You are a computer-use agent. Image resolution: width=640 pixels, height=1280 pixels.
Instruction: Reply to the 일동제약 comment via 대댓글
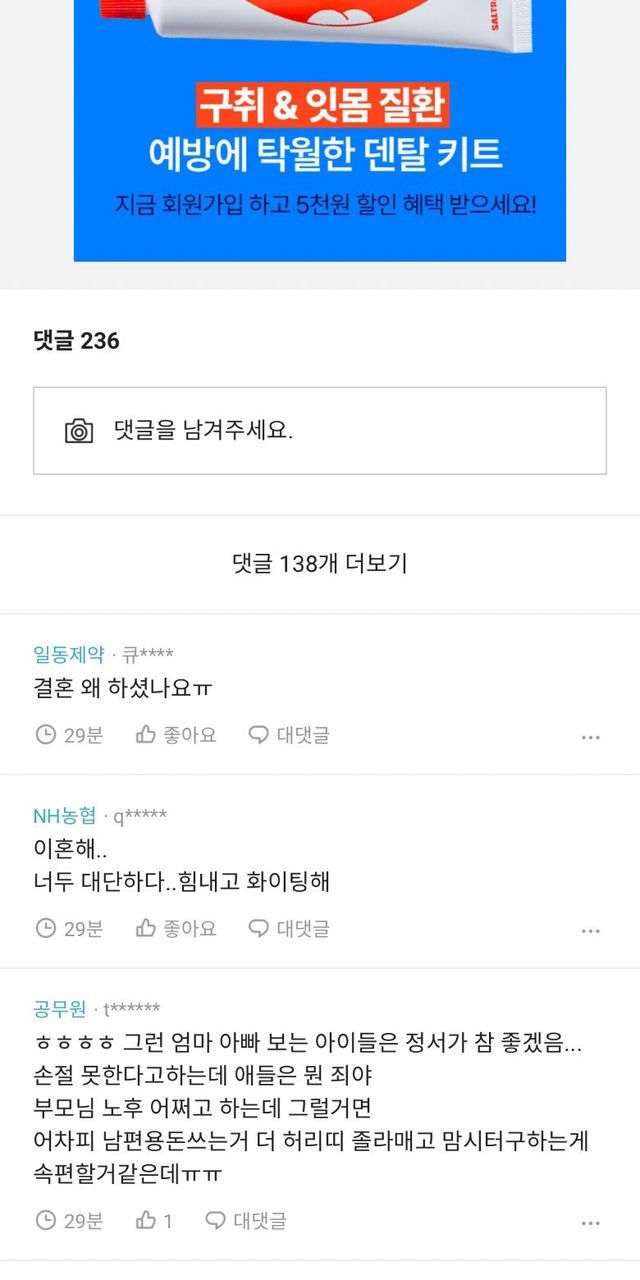coord(289,735)
